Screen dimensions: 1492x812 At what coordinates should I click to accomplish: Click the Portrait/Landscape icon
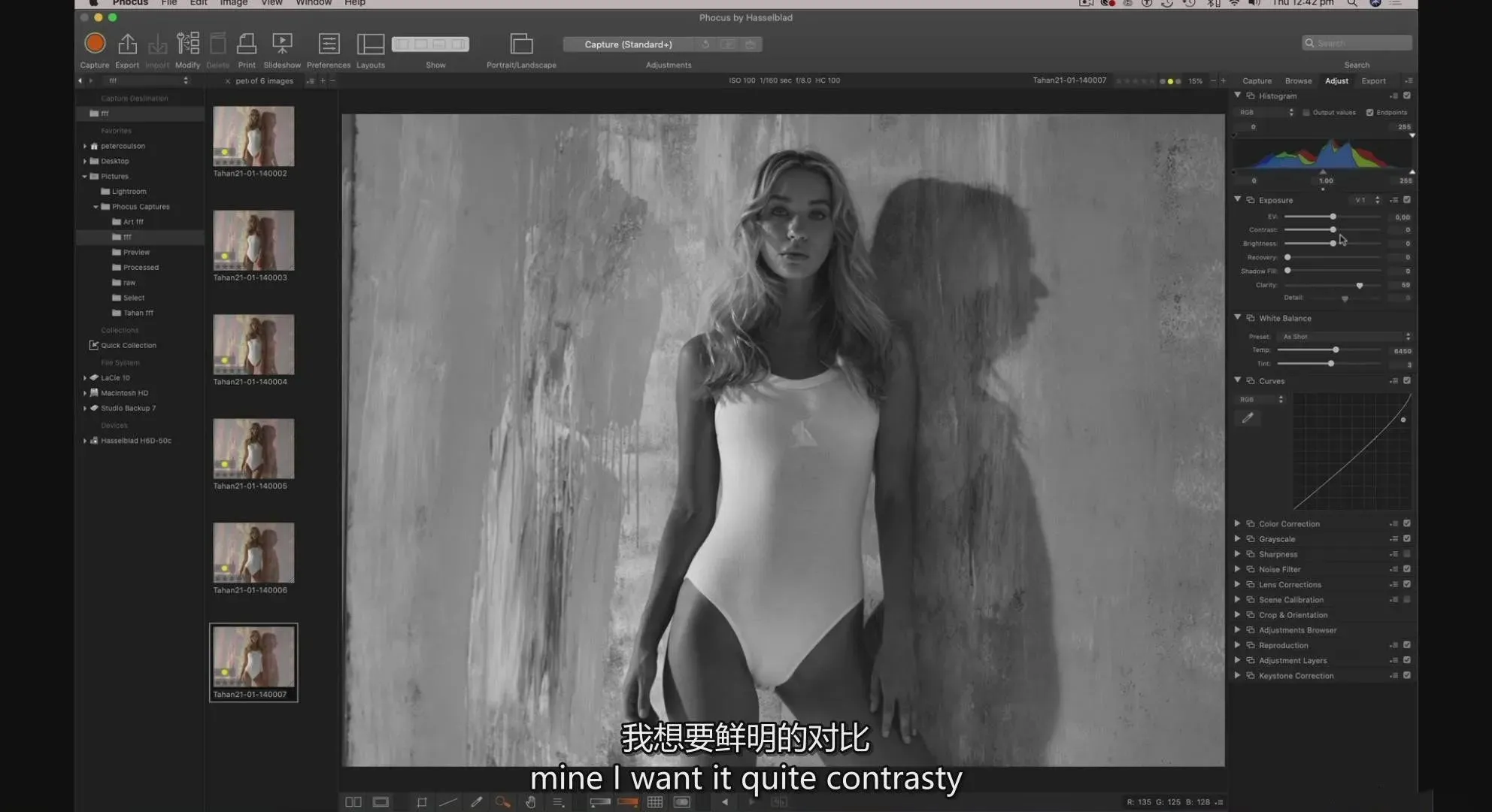tap(521, 44)
